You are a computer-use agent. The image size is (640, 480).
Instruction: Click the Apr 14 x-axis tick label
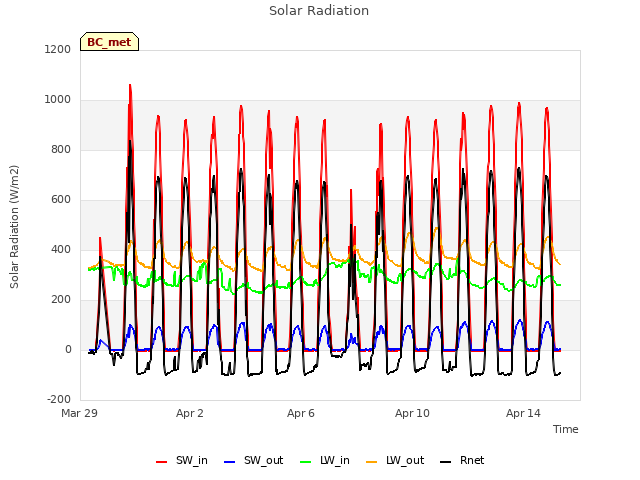click(523, 413)
